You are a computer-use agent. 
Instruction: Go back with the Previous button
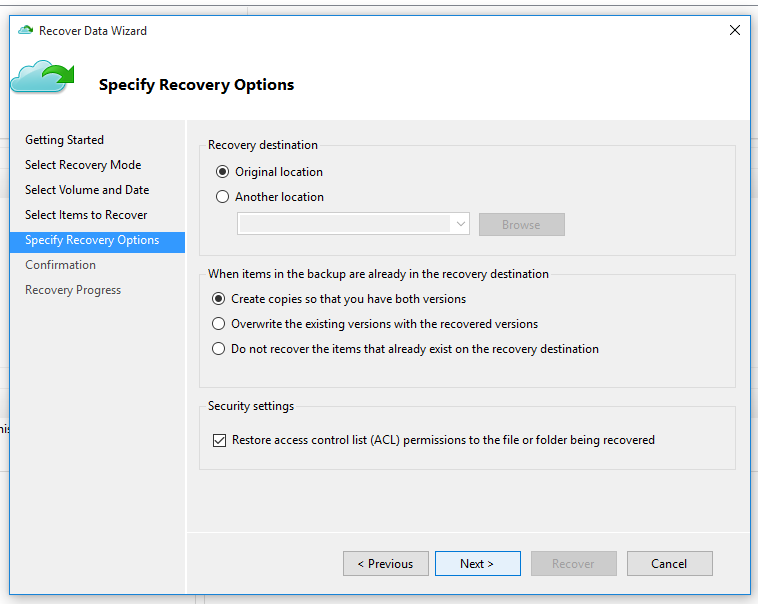point(386,563)
